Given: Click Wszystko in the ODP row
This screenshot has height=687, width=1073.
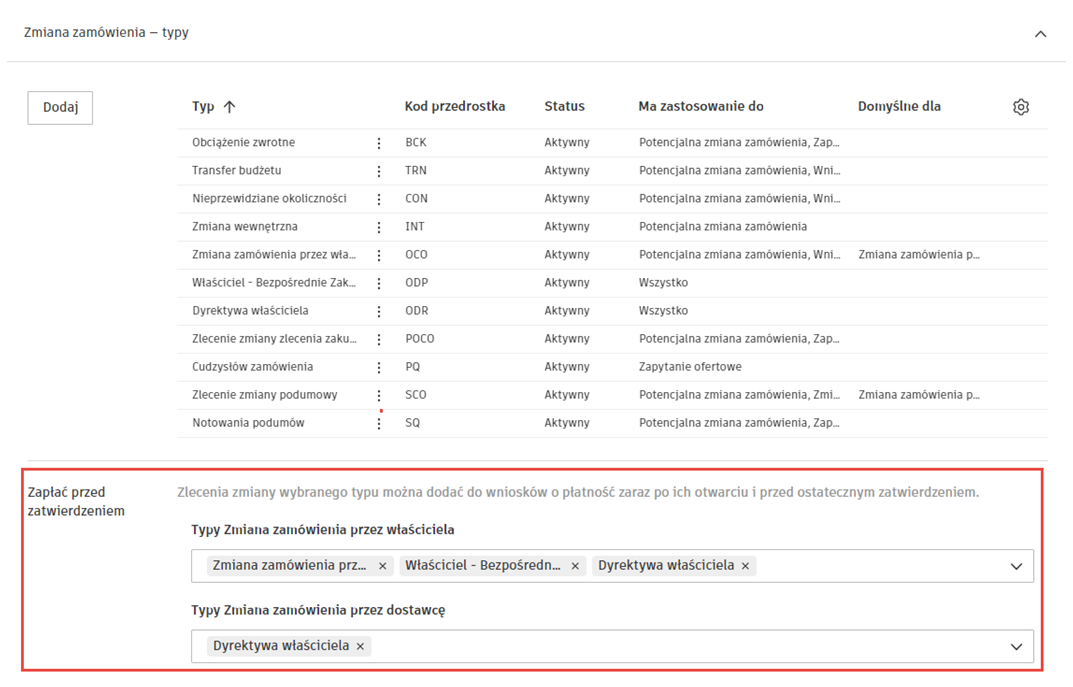Looking at the screenshot, I should [664, 283].
